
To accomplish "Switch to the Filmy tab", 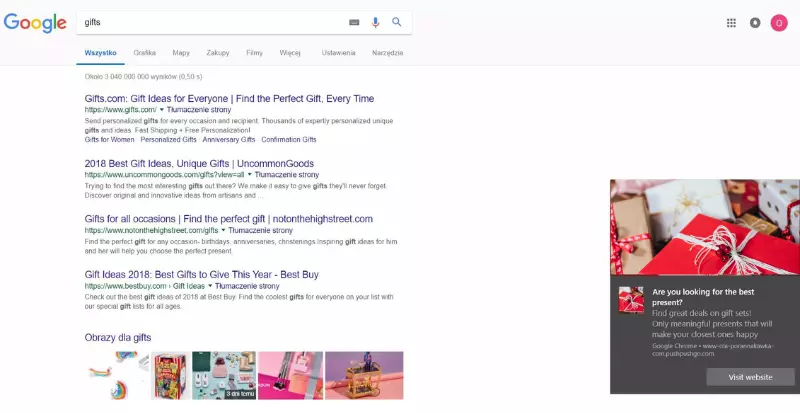I will coord(254,53).
